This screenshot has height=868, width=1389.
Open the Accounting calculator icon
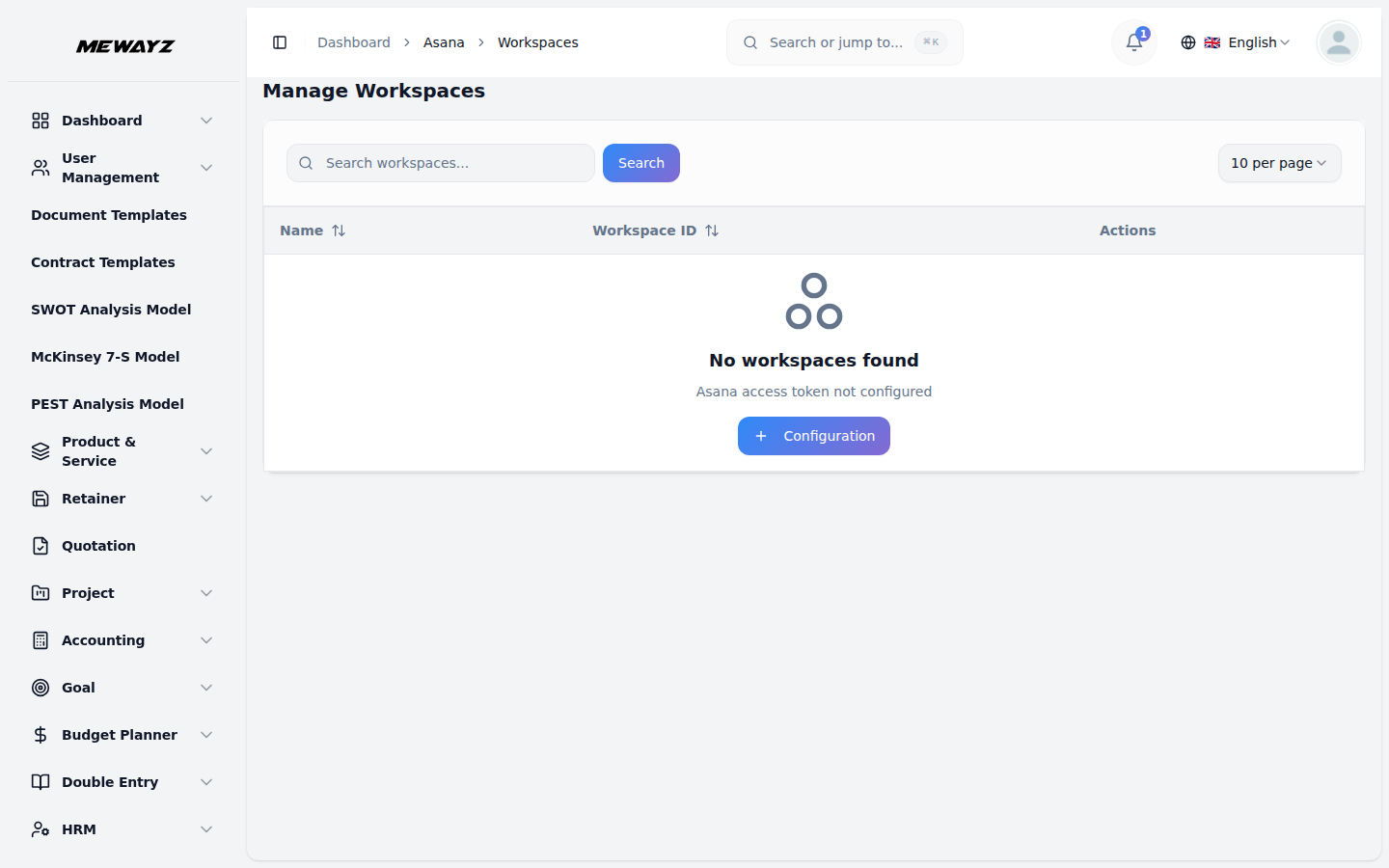click(40, 639)
